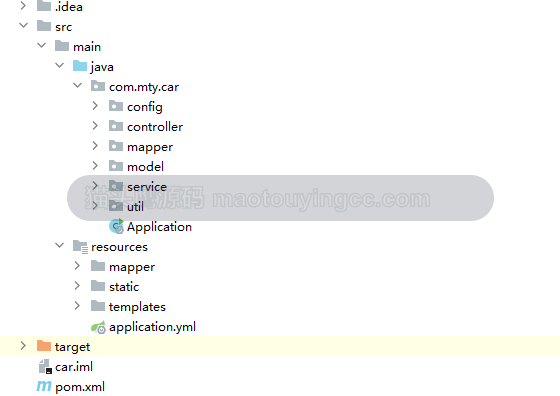This screenshot has height=396, width=560.
Task: Click the com.mty.car package icon
Action: pyautogui.click(x=98, y=86)
